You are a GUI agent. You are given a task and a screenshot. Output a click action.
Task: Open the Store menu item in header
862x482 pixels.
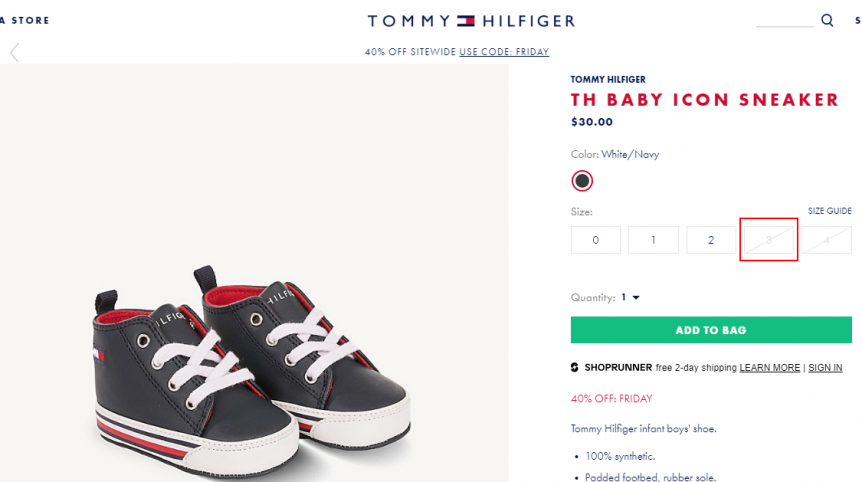coord(30,20)
